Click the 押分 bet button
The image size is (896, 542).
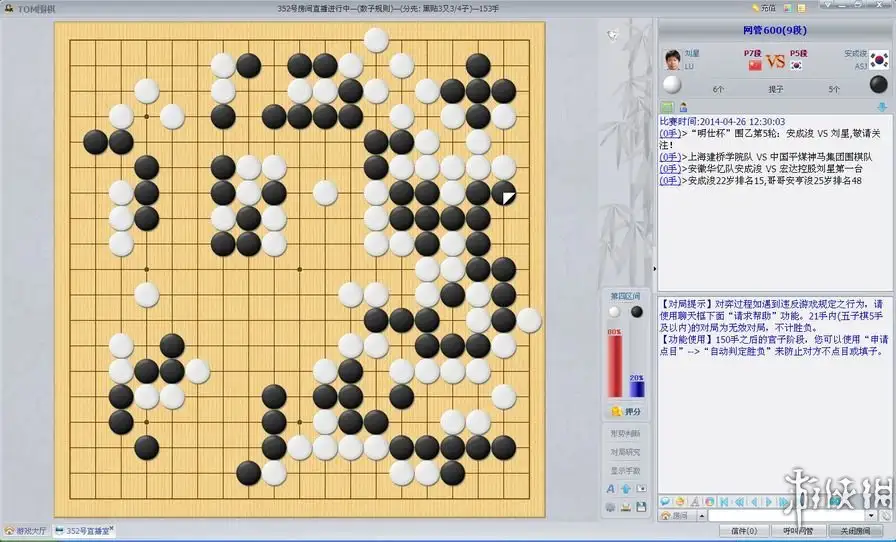(626, 411)
